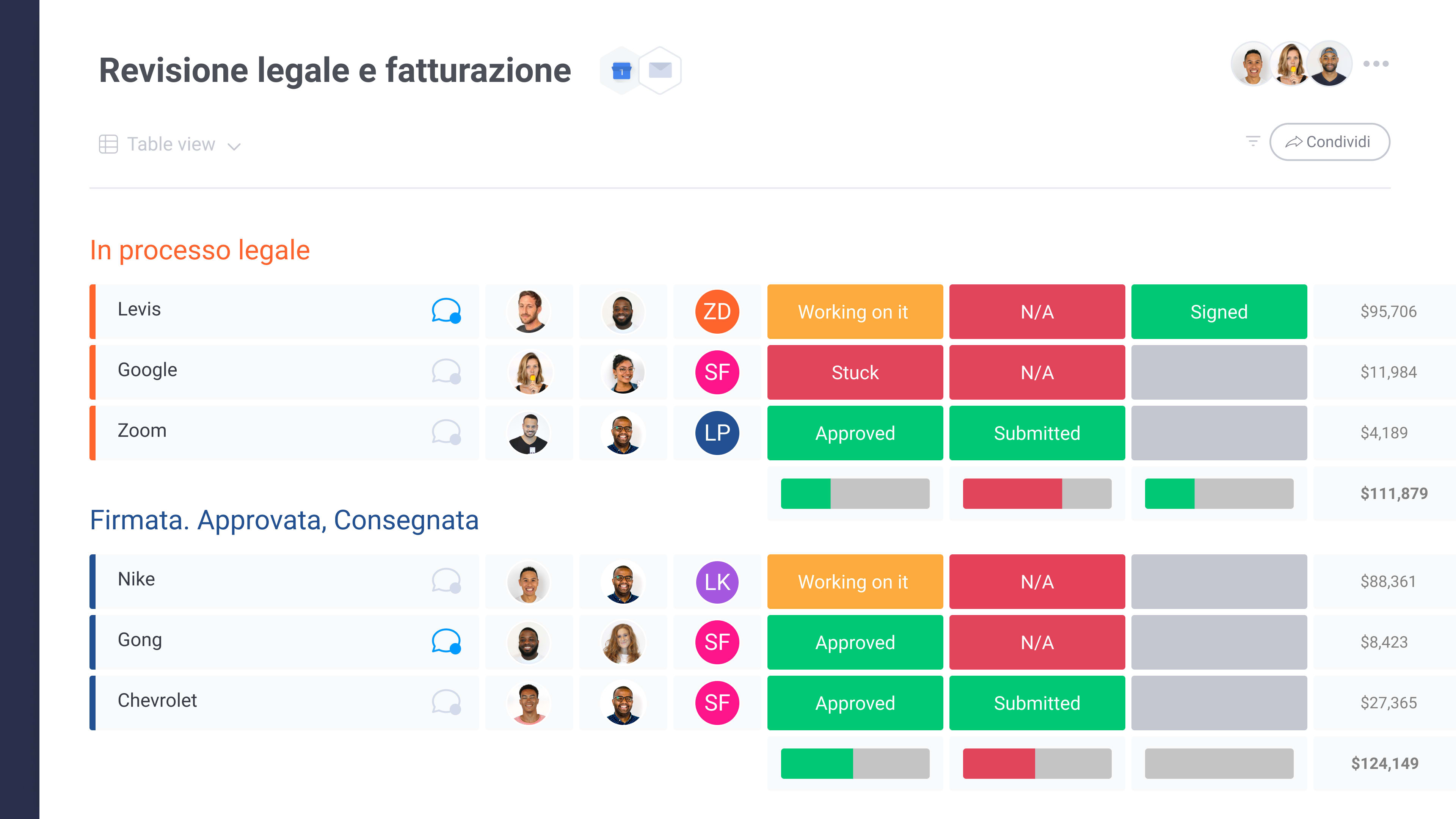Click red summary bar under Chevrolet
Screen dimensions: 1456x819
pos(1037,764)
